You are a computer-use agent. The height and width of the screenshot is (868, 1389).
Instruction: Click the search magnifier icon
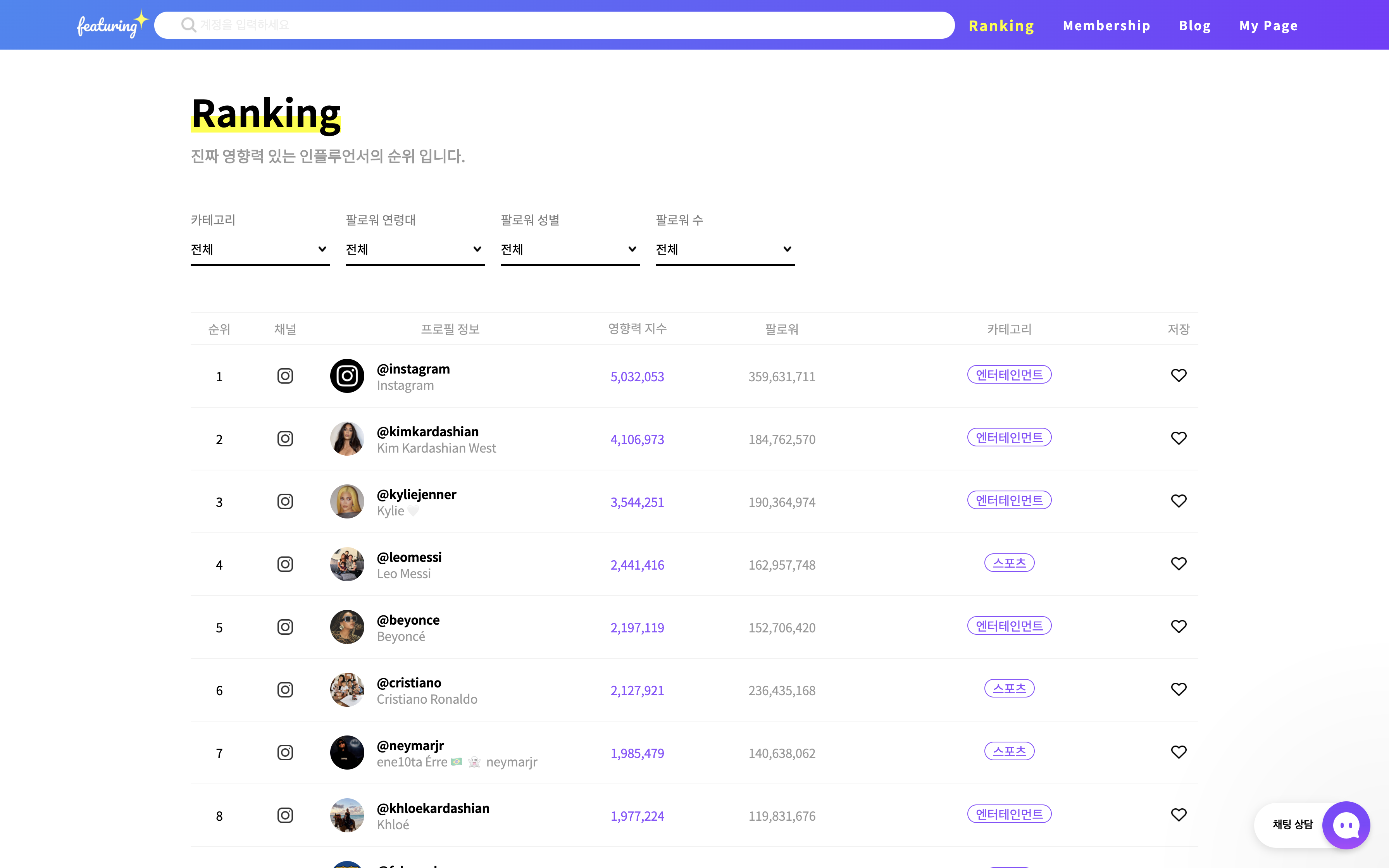point(188,25)
